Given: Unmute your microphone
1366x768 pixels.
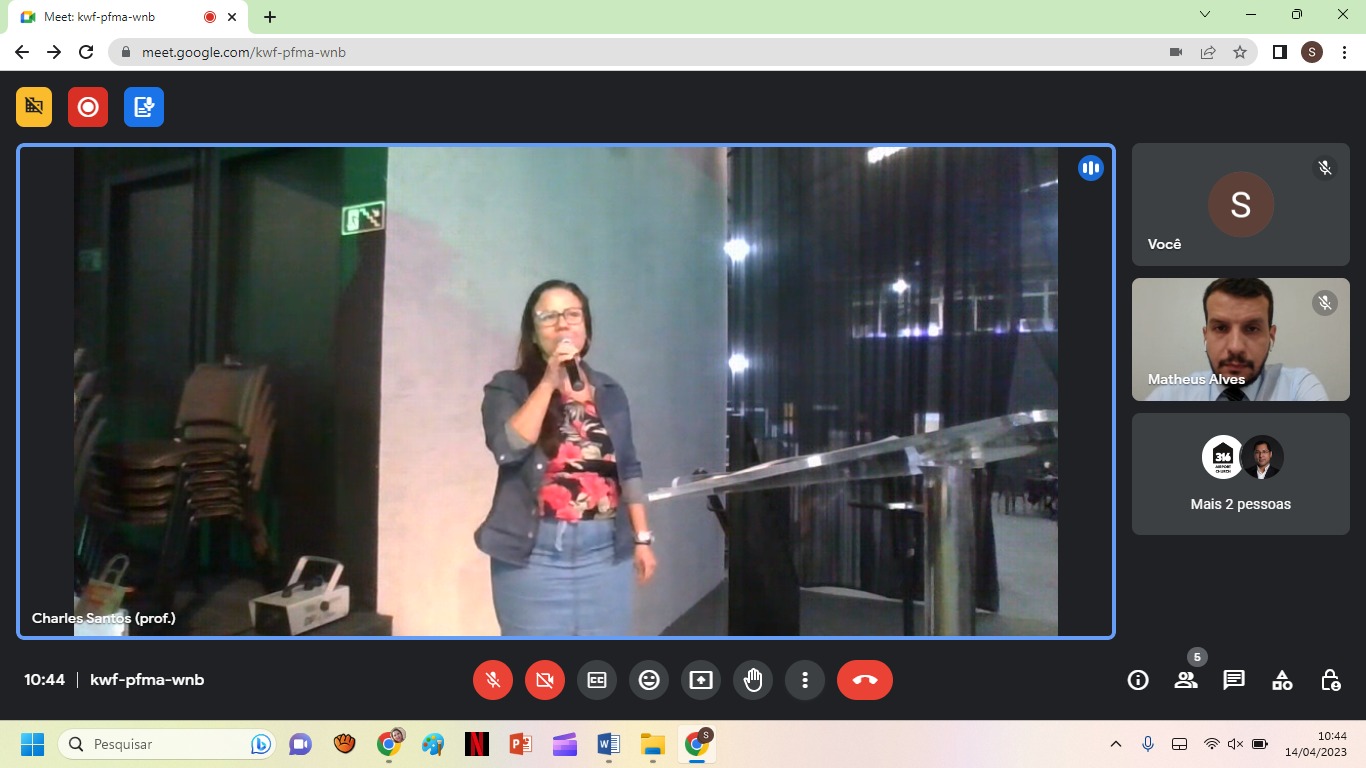Looking at the screenshot, I should (493, 680).
